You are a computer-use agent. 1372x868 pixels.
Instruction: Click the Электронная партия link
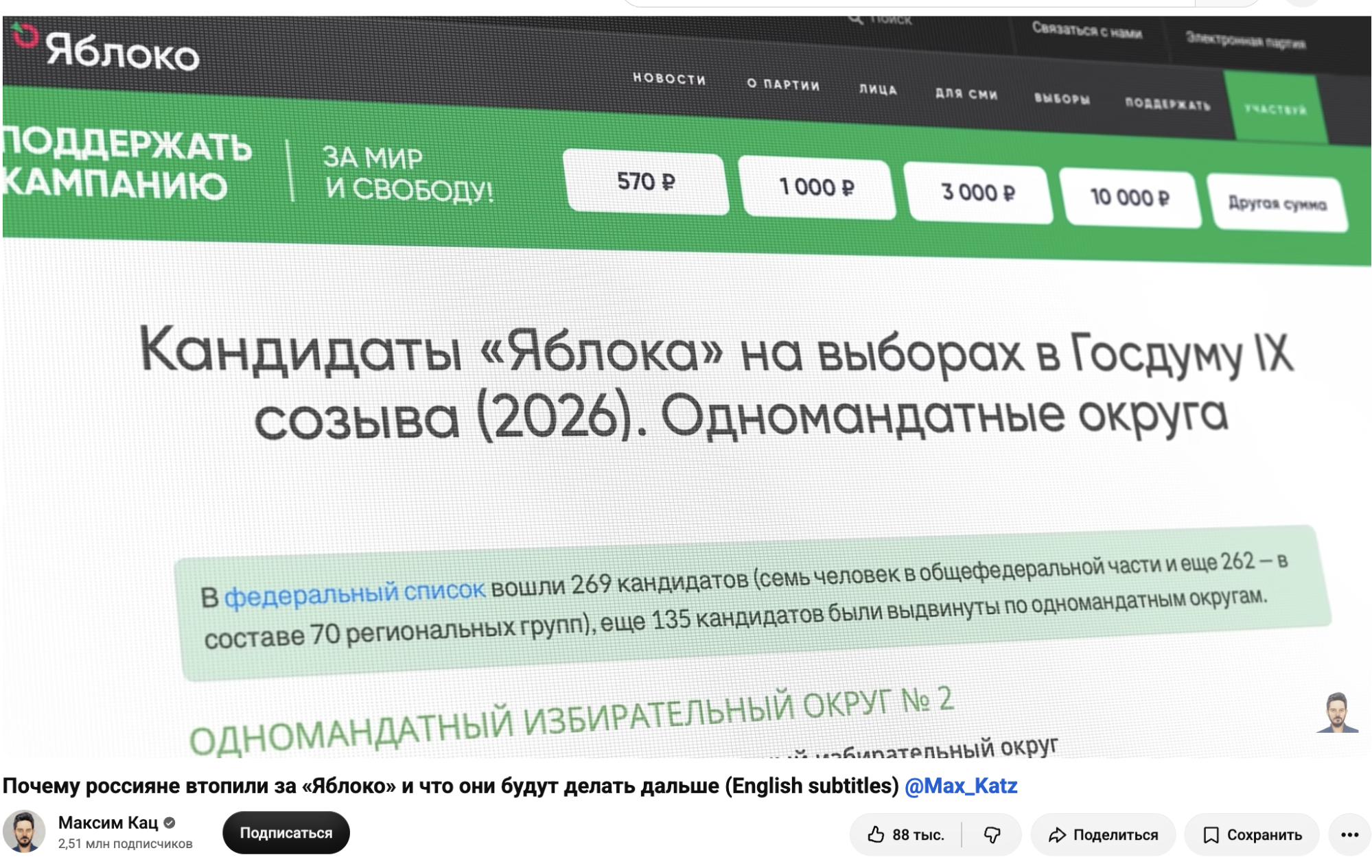1246,40
